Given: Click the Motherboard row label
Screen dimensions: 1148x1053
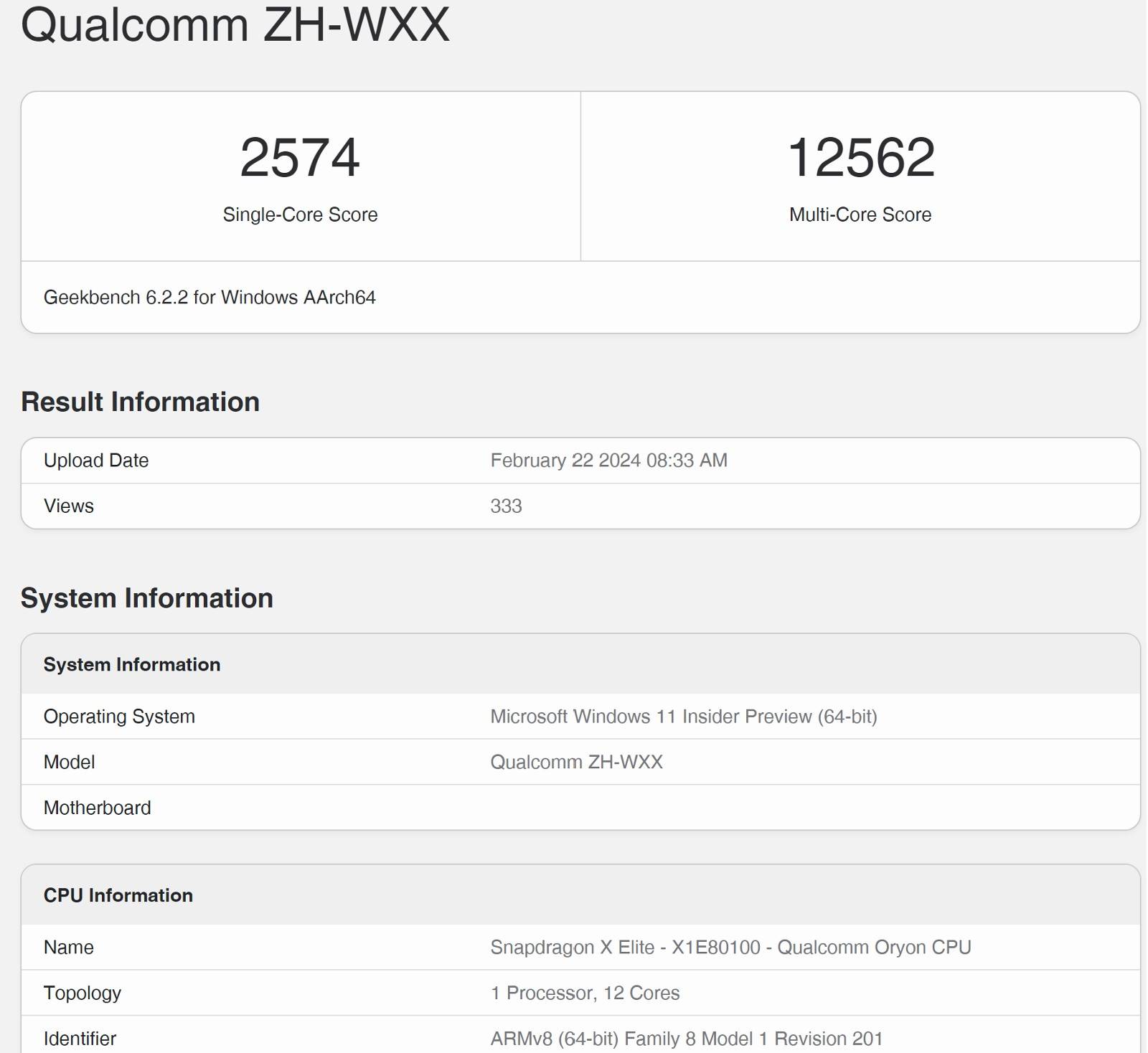Looking at the screenshot, I should tap(97, 808).
